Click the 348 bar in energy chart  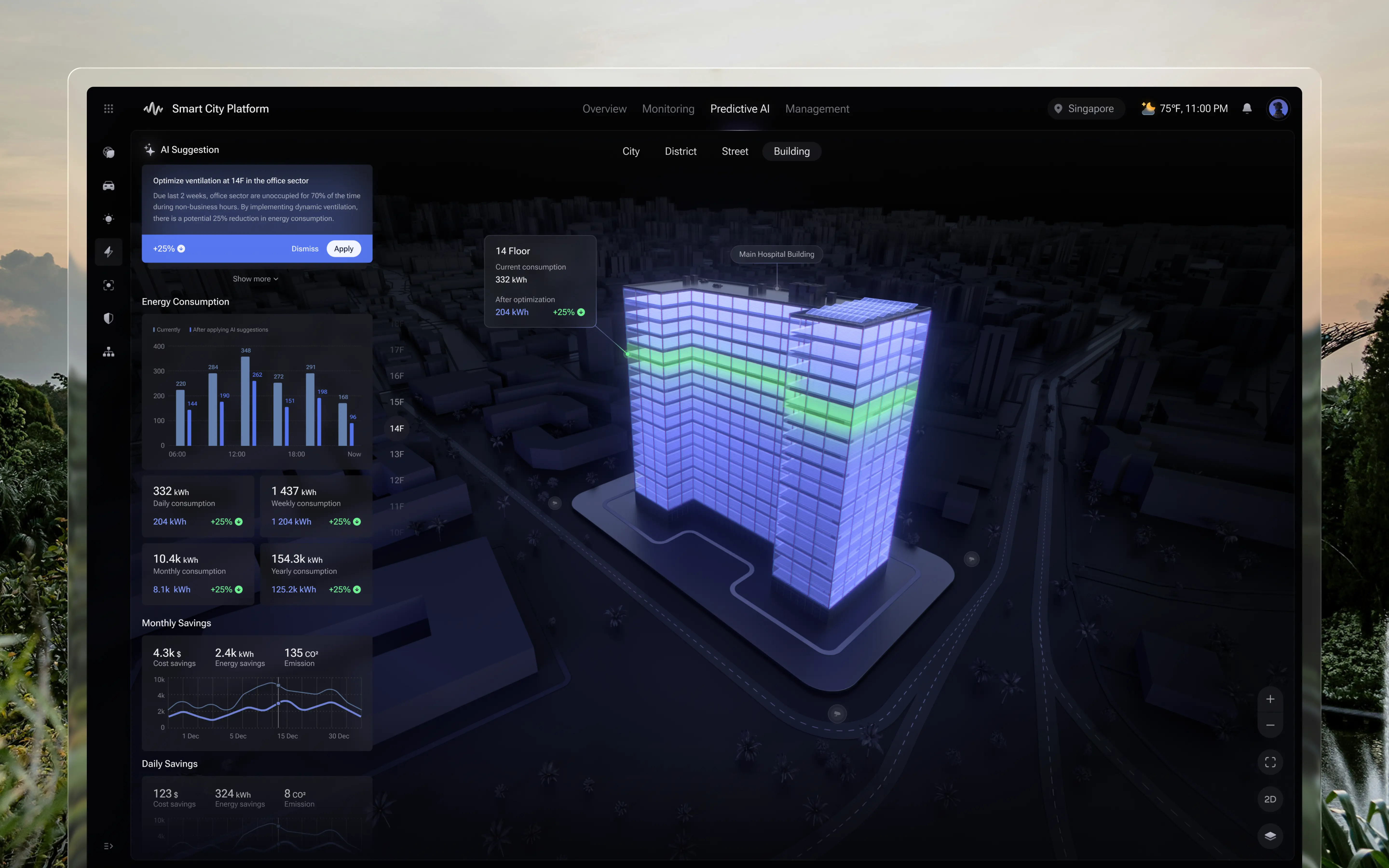point(245,401)
